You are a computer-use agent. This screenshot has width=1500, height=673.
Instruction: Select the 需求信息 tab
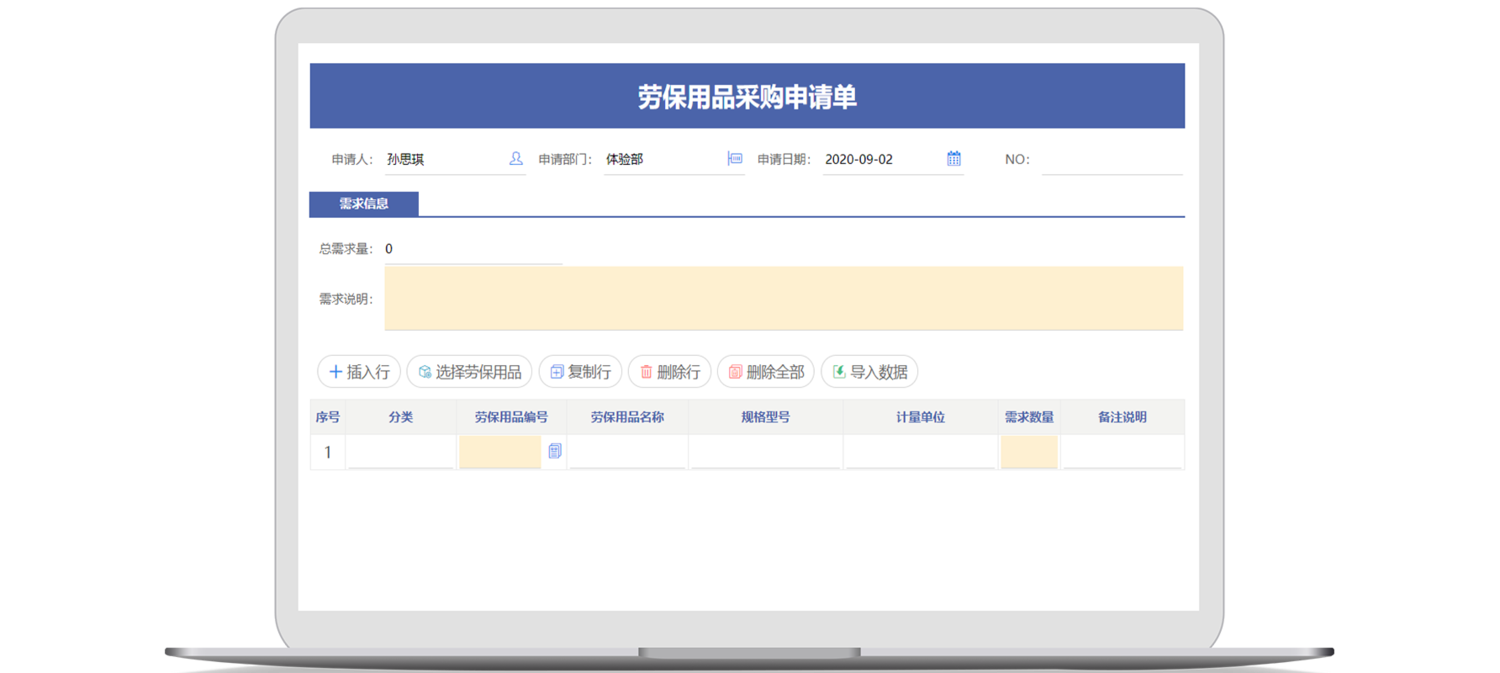click(364, 204)
